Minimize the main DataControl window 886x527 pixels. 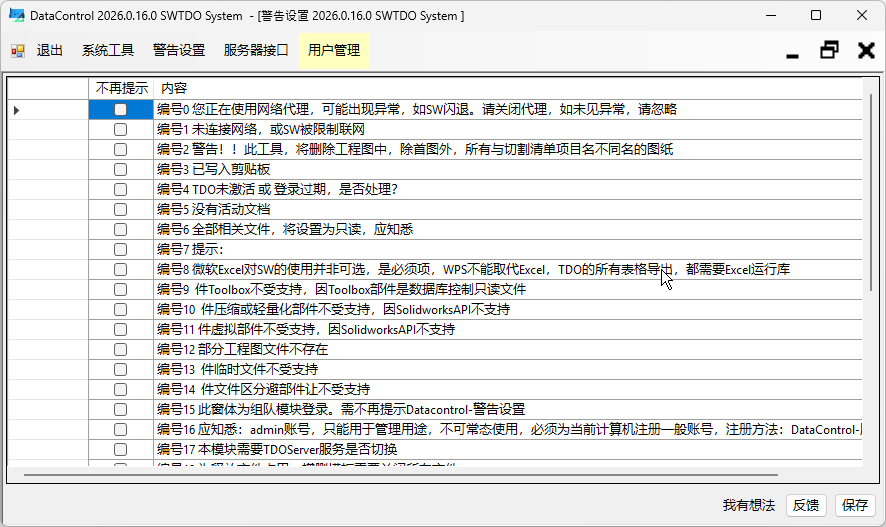[x=770, y=16]
